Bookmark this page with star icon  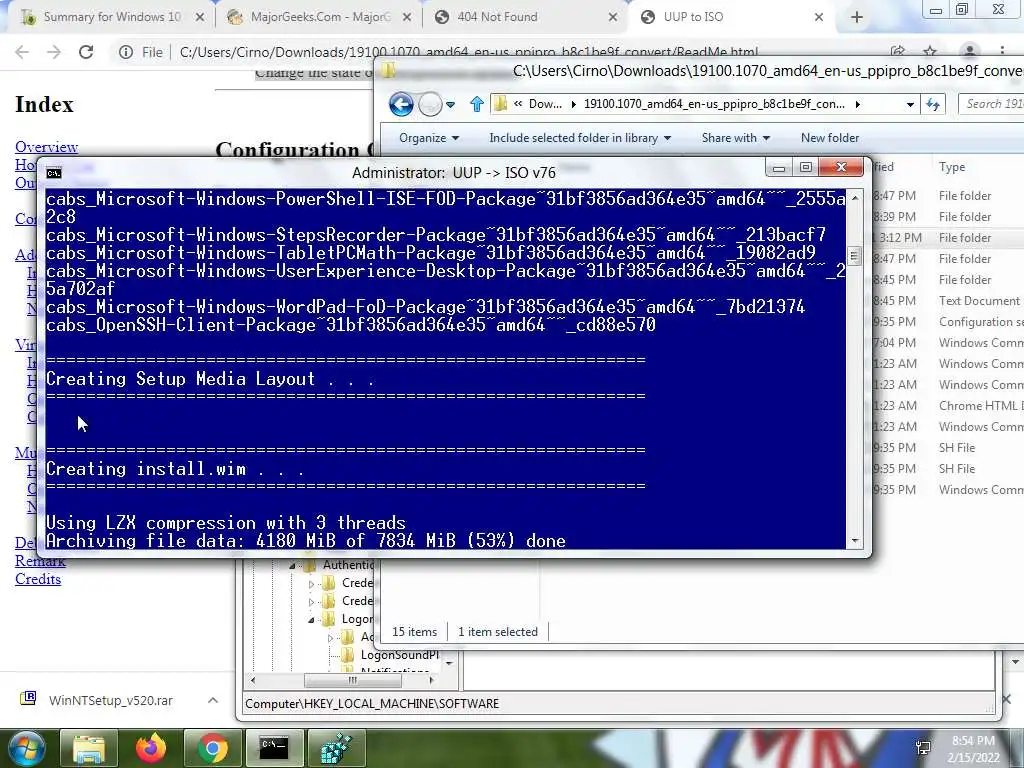pyautogui.click(x=930, y=52)
